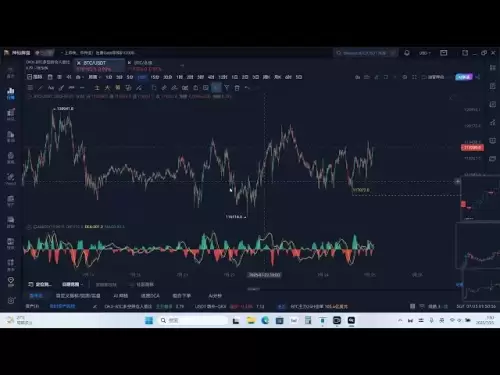Screen dimensions: 500x375
Task: Open the market bar chart sidebar icon
Action: click(x=11, y=93)
